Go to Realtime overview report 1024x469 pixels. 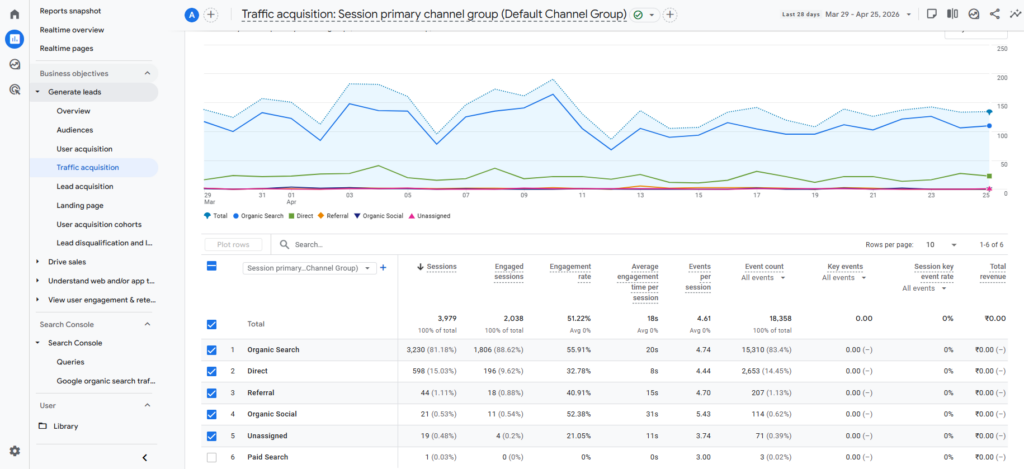point(72,30)
